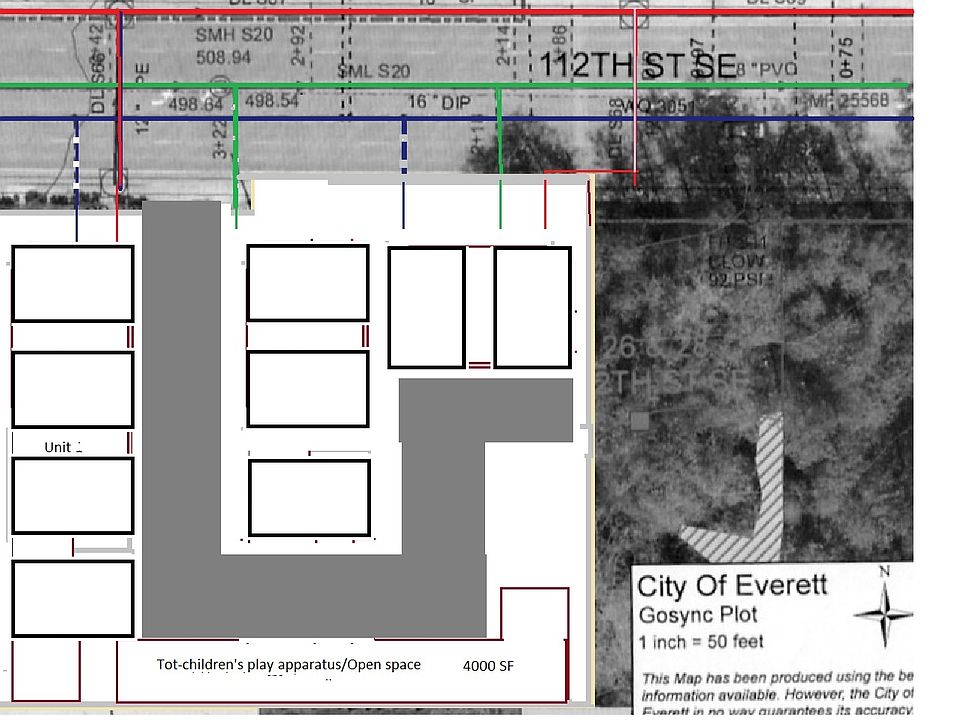Screen dimensions: 960x720
Task: Click the "Gosync Plot" subtitle
Action: (x=698, y=615)
